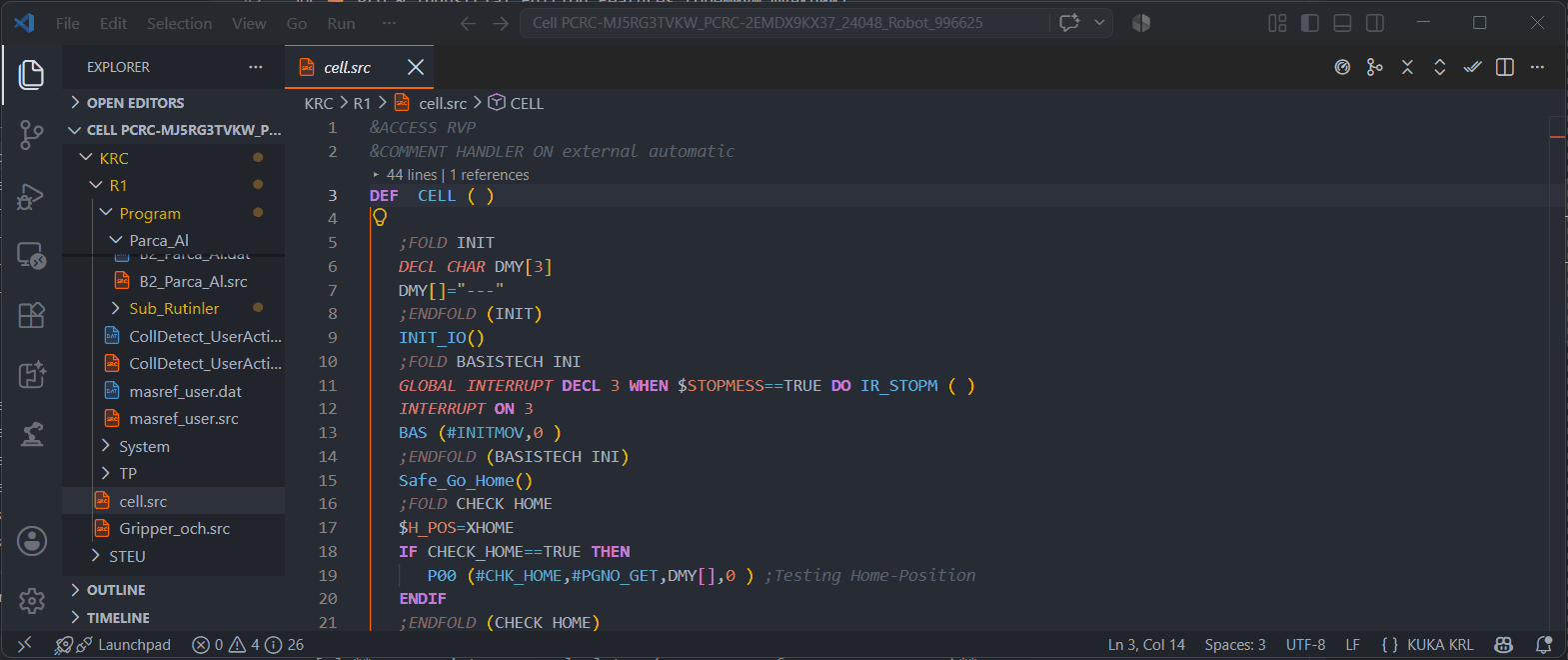
Task: Click the VS Code logo icon
Action: coord(25,23)
